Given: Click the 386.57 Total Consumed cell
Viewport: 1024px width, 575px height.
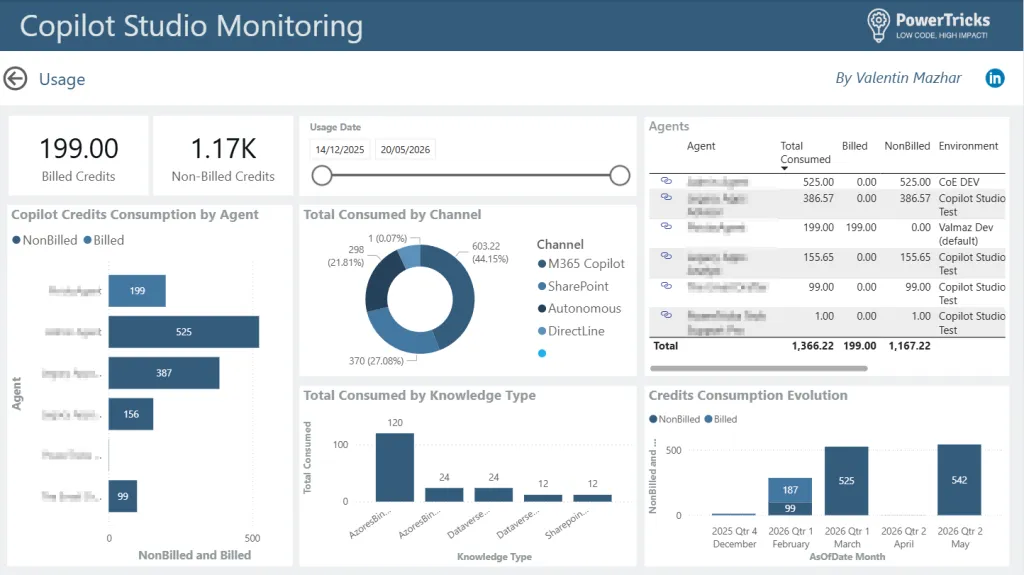Looking at the screenshot, I should point(818,198).
